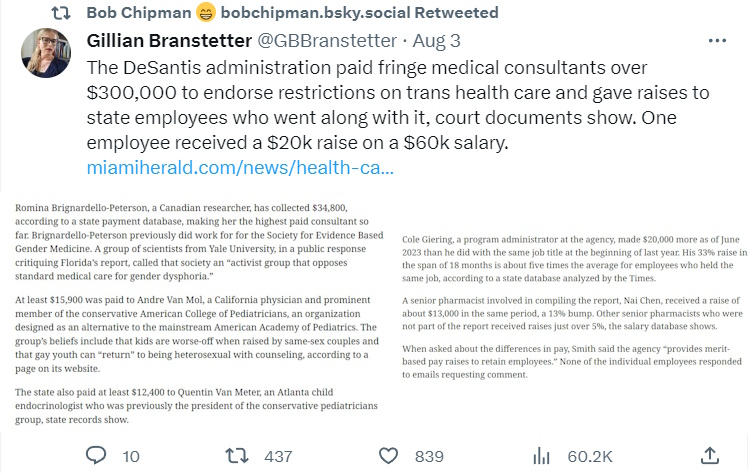Click the 437 retweet count
Viewport: 749px width, 473px height.
coord(279,456)
